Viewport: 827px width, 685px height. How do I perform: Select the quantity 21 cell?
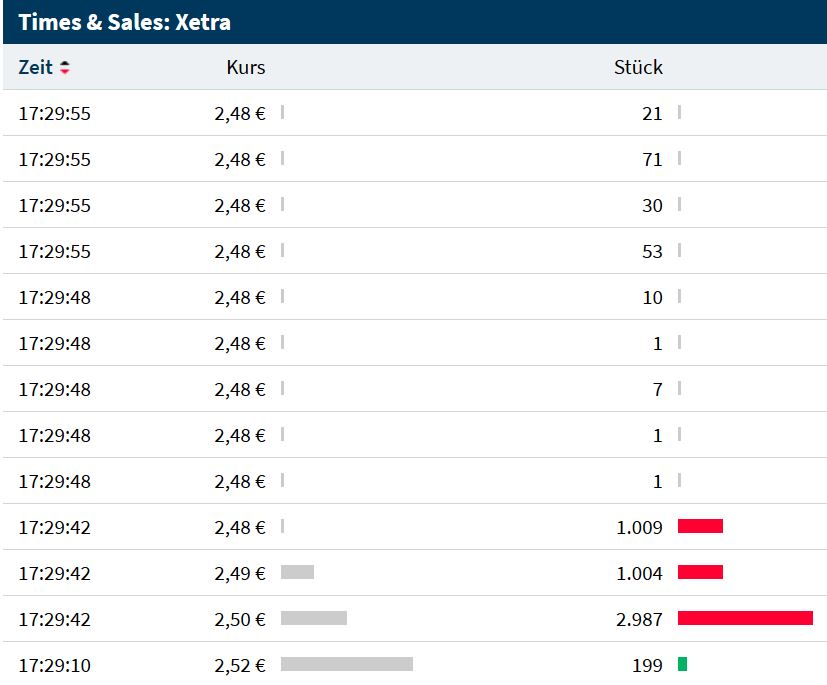652,113
